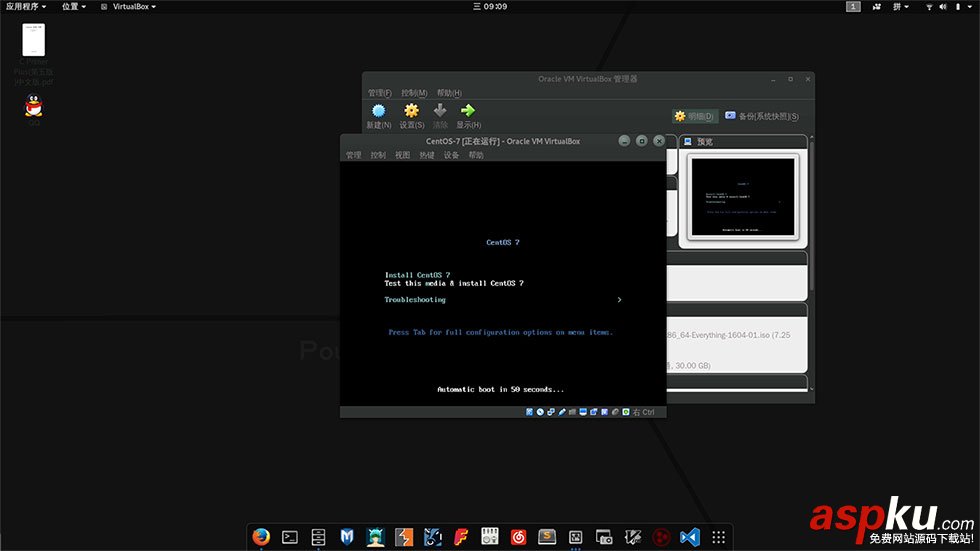This screenshot has height=551, width=980.
Task: Open the screenshot camera tool in dock
Action: coord(604,537)
